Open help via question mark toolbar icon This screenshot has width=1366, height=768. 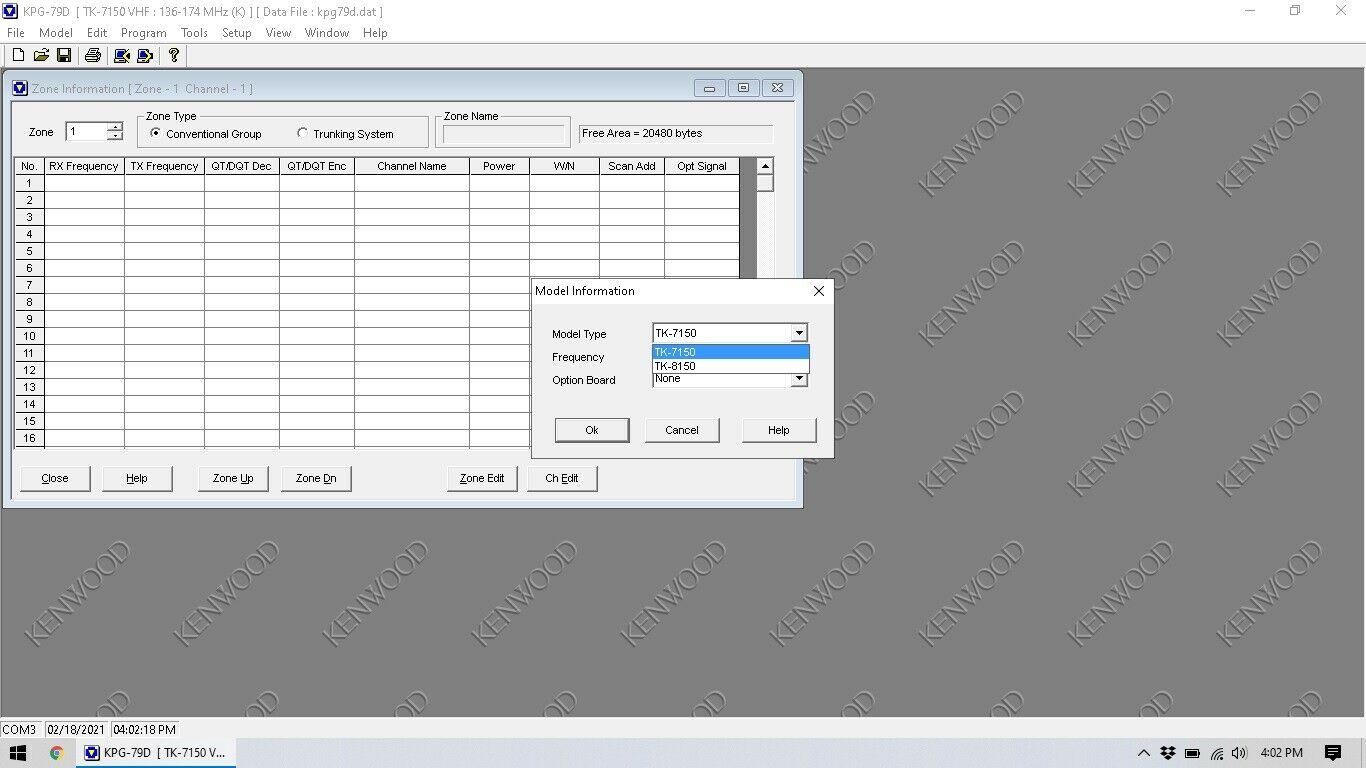(174, 56)
